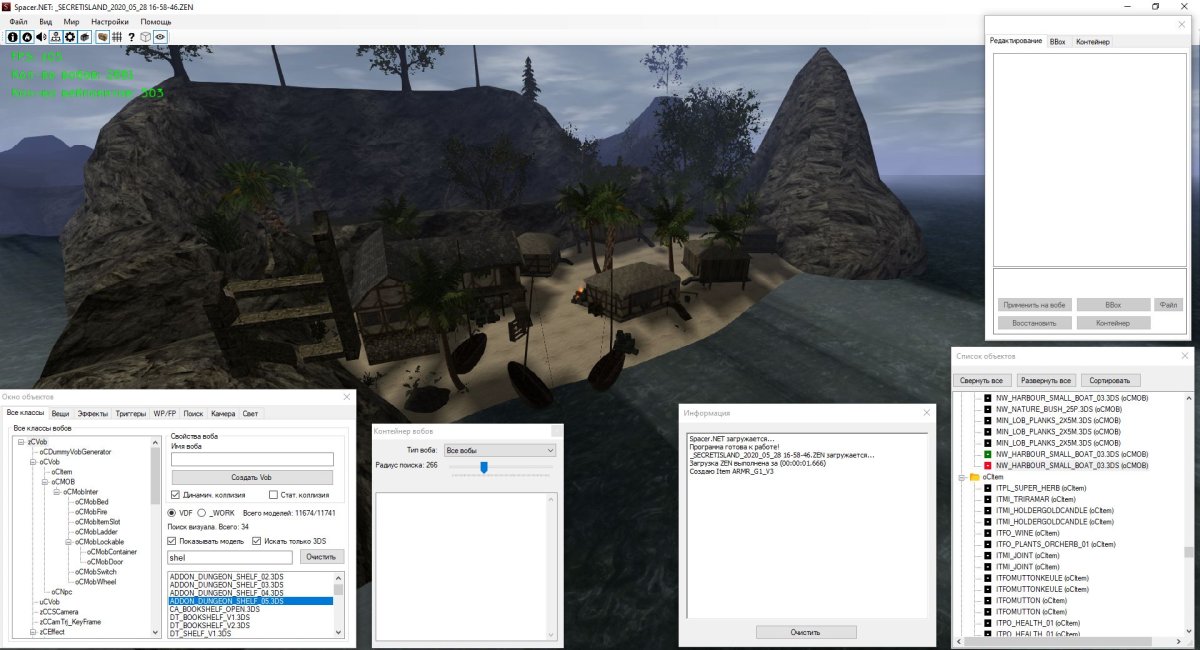
Task: Collapse the oCItem folder in object list
Action: (962, 477)
